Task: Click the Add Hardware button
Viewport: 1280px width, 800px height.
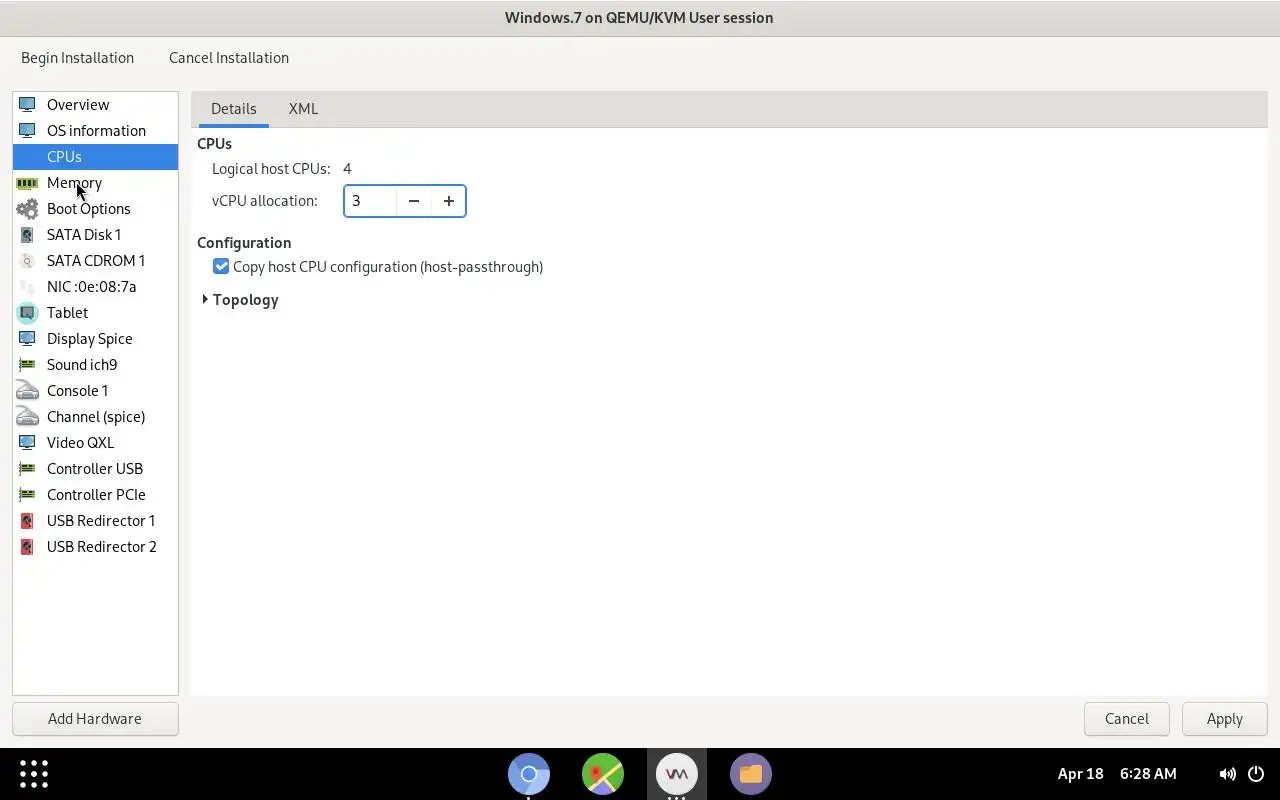Action: click(x=95, y=719)
